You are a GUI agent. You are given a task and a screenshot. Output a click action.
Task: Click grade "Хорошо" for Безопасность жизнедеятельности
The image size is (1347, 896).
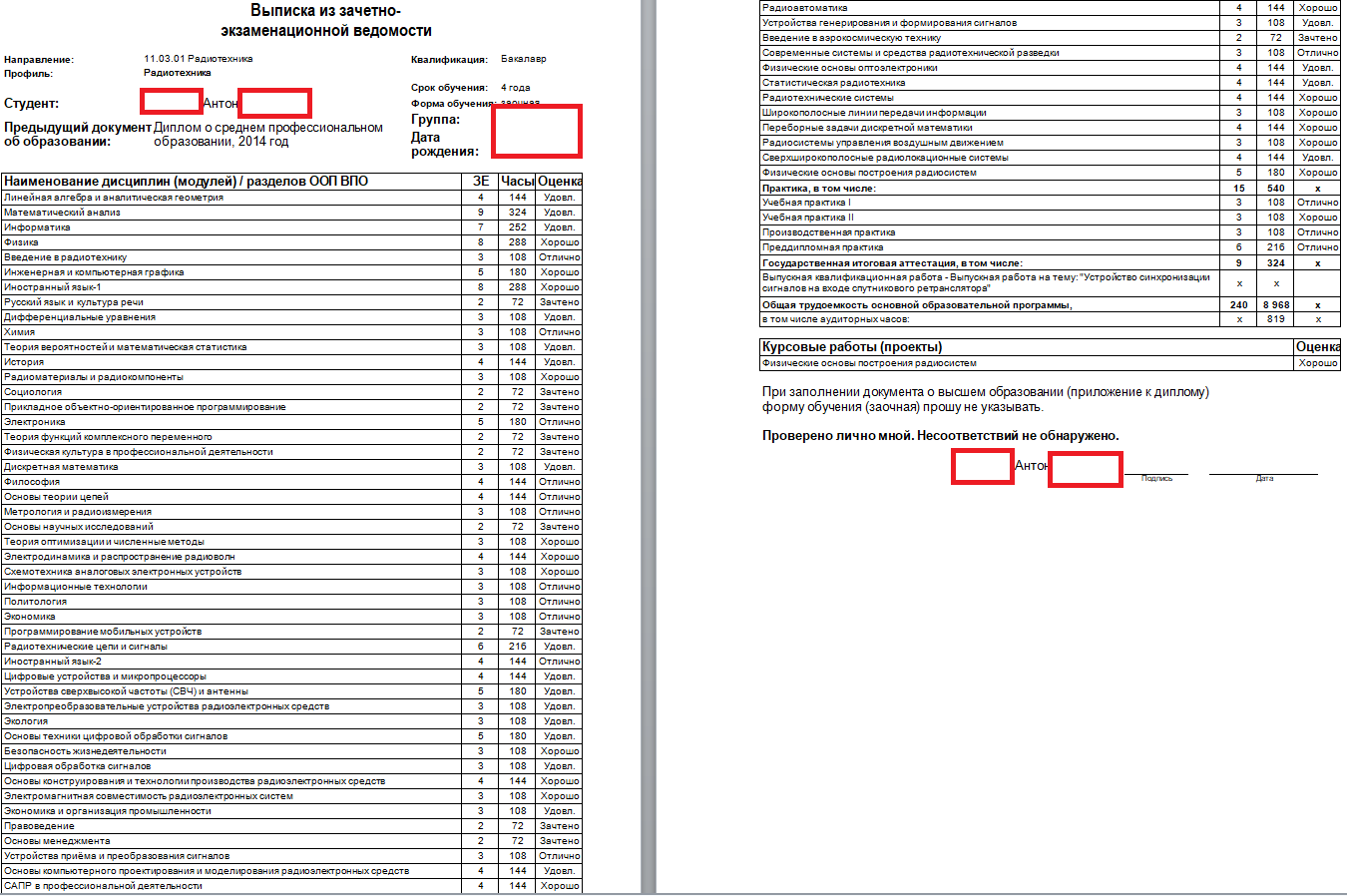click(560, 751)
